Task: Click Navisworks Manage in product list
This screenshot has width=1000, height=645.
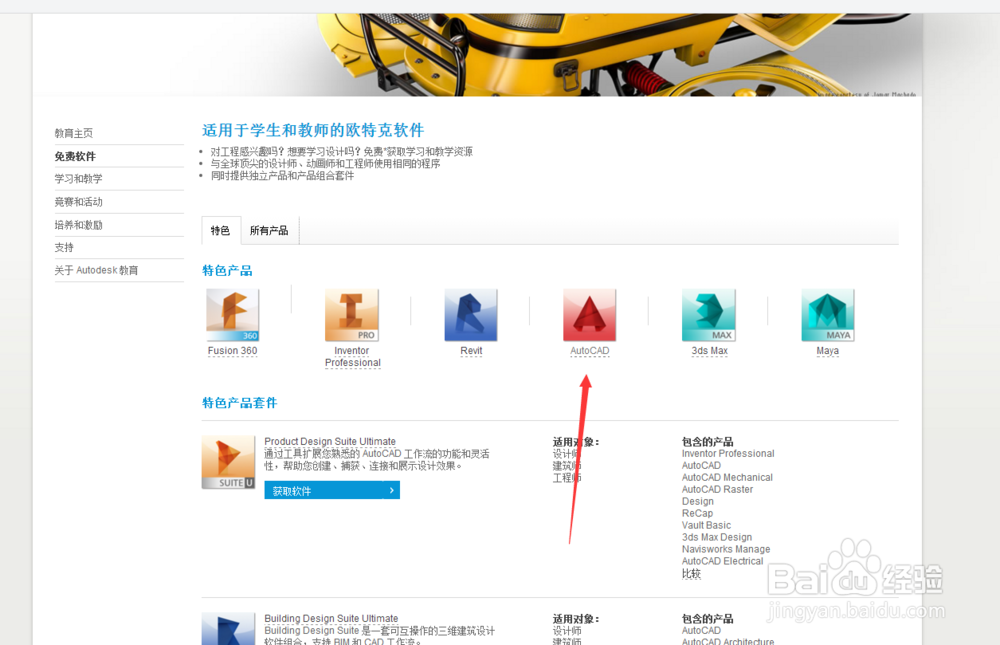Action: pyautogui.click(x=726, y=549)
